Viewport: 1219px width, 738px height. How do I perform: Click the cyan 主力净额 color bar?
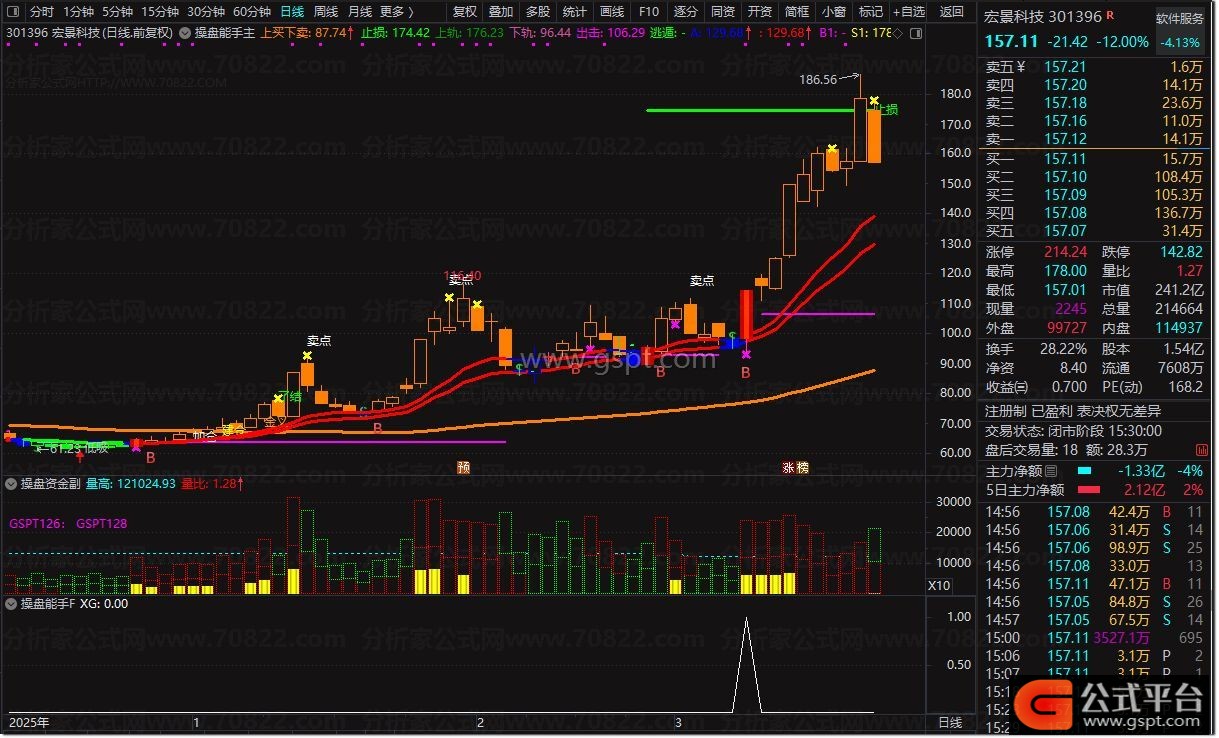[1086, 470]
